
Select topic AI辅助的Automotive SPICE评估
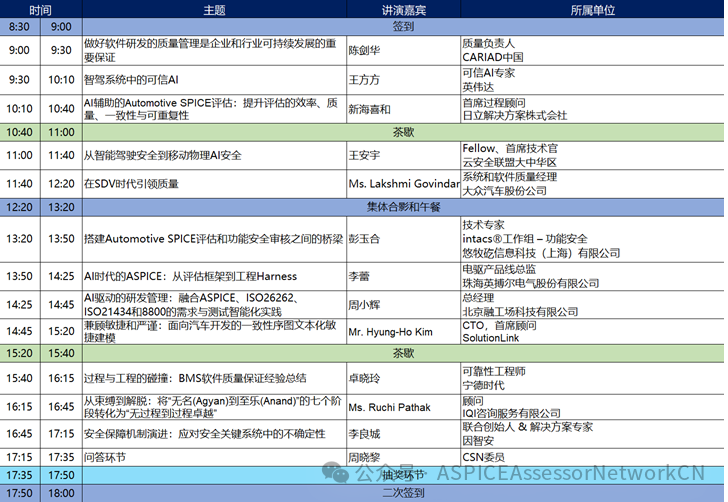click(214, 109)
